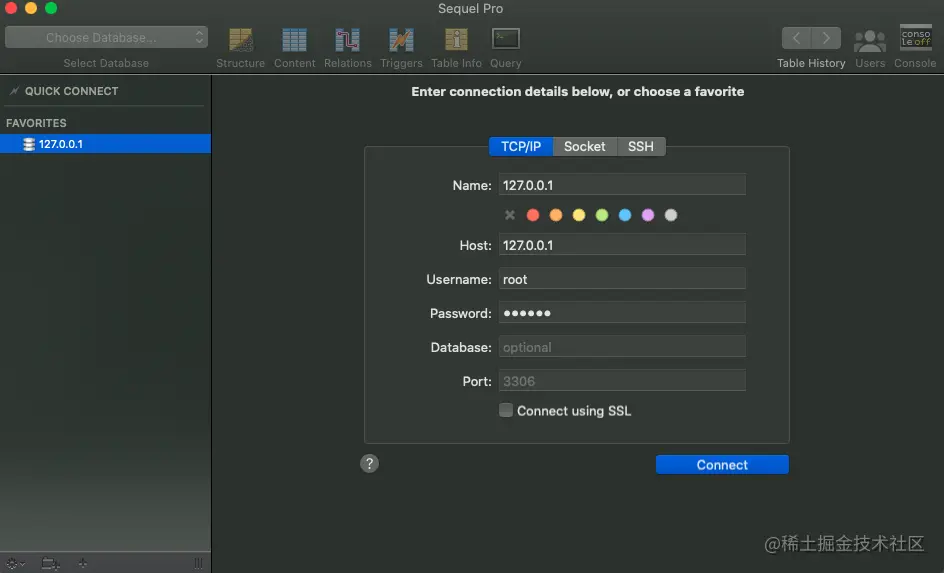
Task: Select the gray color swatch
Action: point(671,215)
